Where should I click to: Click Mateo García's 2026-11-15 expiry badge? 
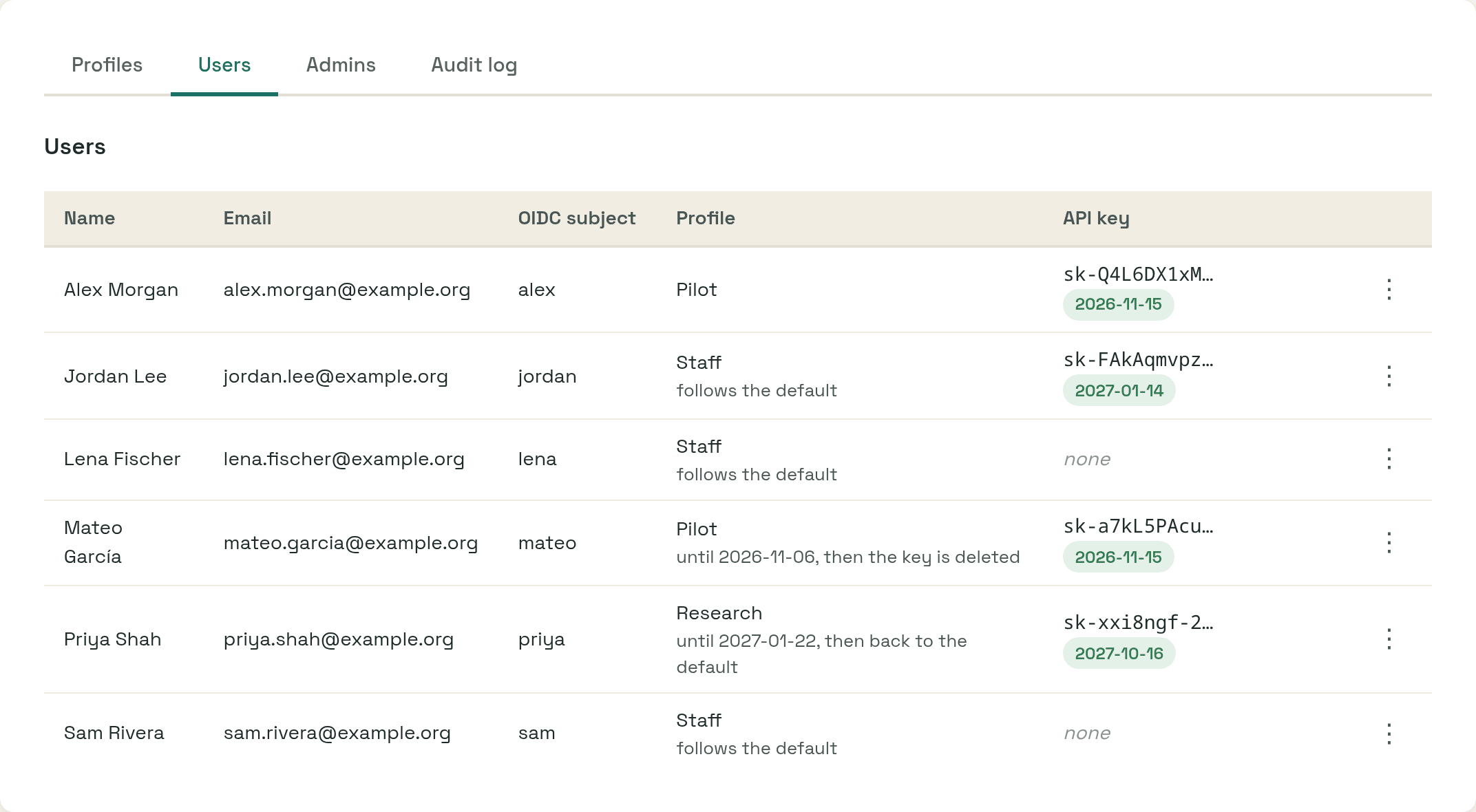(x=1118, y=557)
